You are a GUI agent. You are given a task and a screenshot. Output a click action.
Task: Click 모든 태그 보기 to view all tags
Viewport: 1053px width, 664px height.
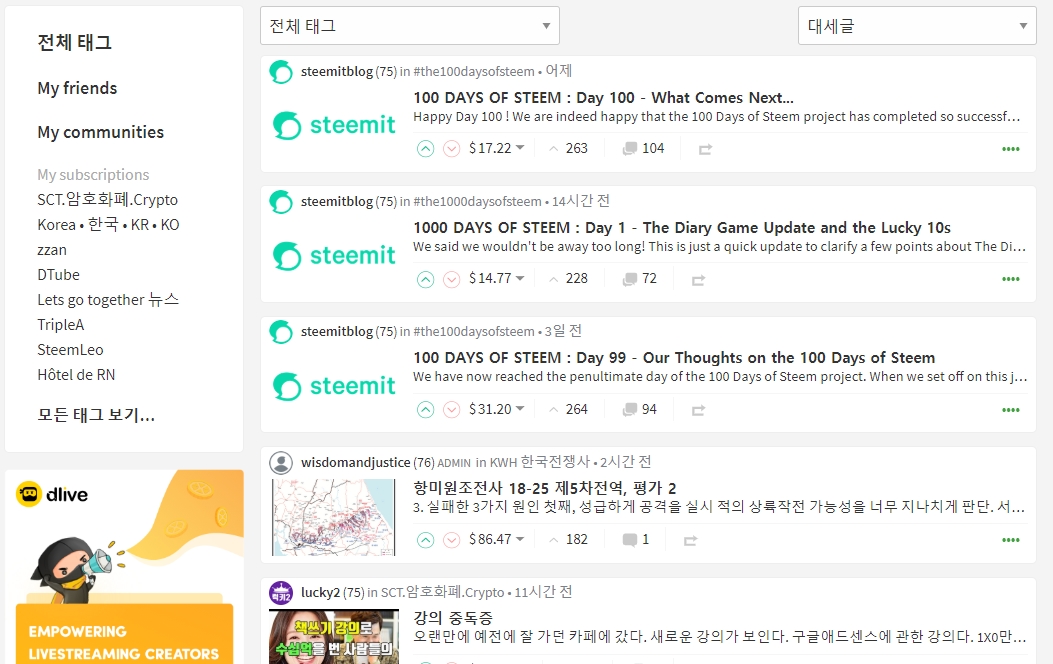[96, 414]
